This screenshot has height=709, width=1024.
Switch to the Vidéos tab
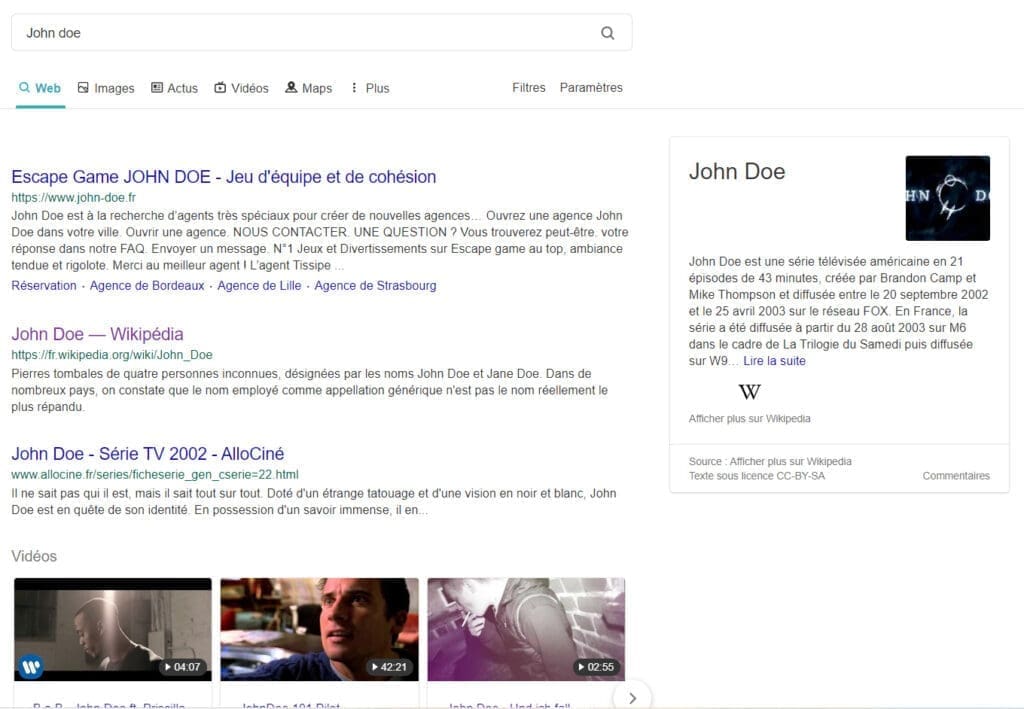(x=242, y=88)
